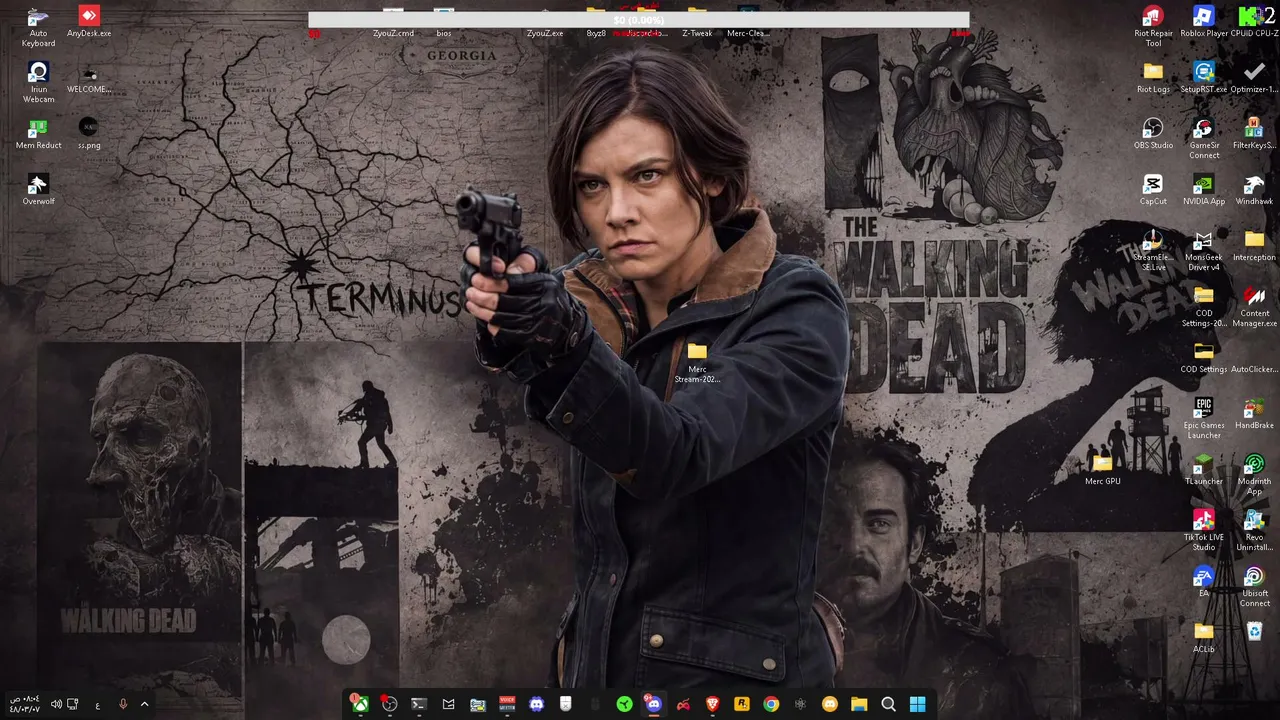The width and height of the screenshot is (1280, 720).
Task: Open File Explorer from the taskbar
Action: point(859,704)
